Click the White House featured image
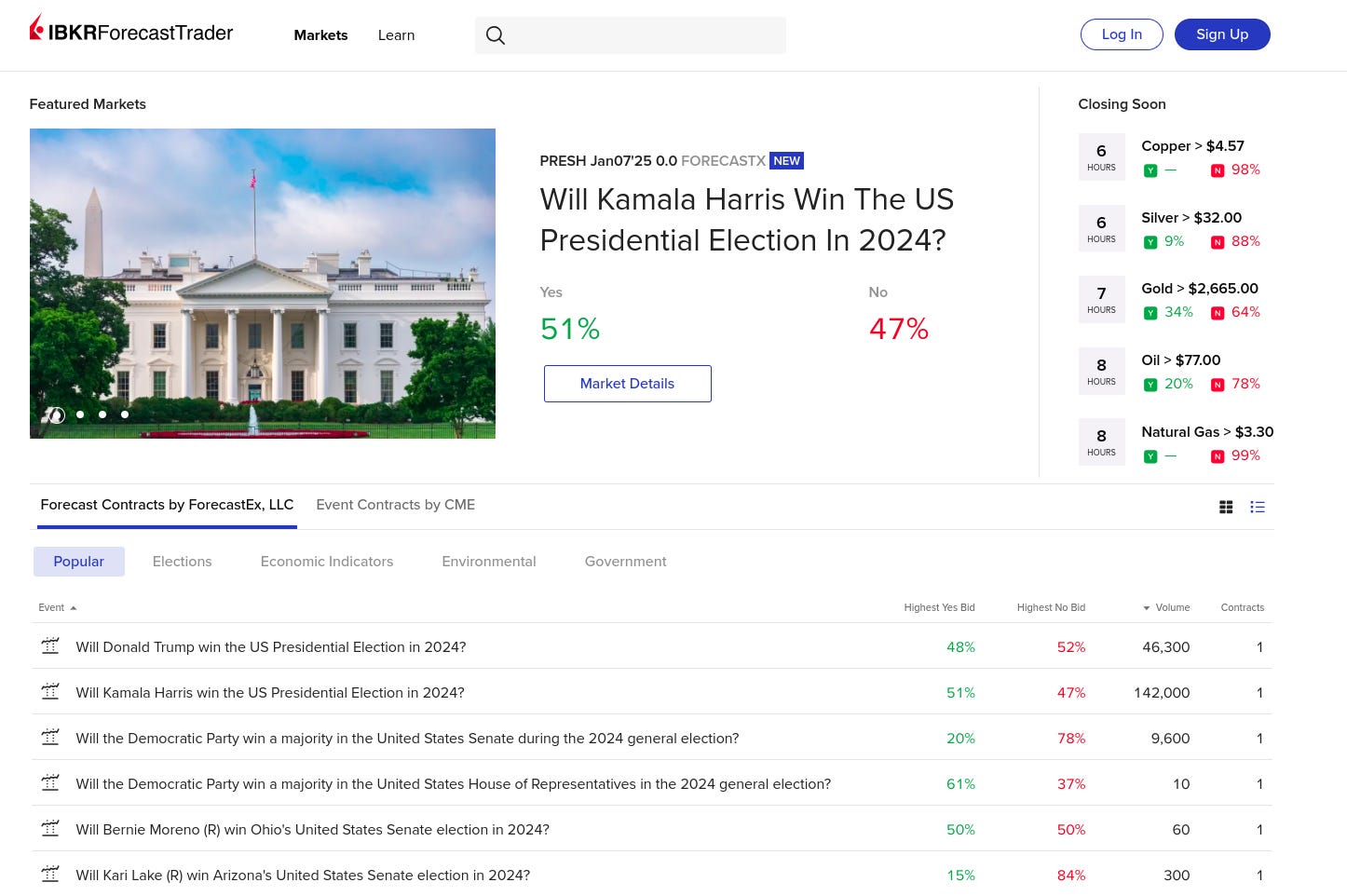 (263, 283)
